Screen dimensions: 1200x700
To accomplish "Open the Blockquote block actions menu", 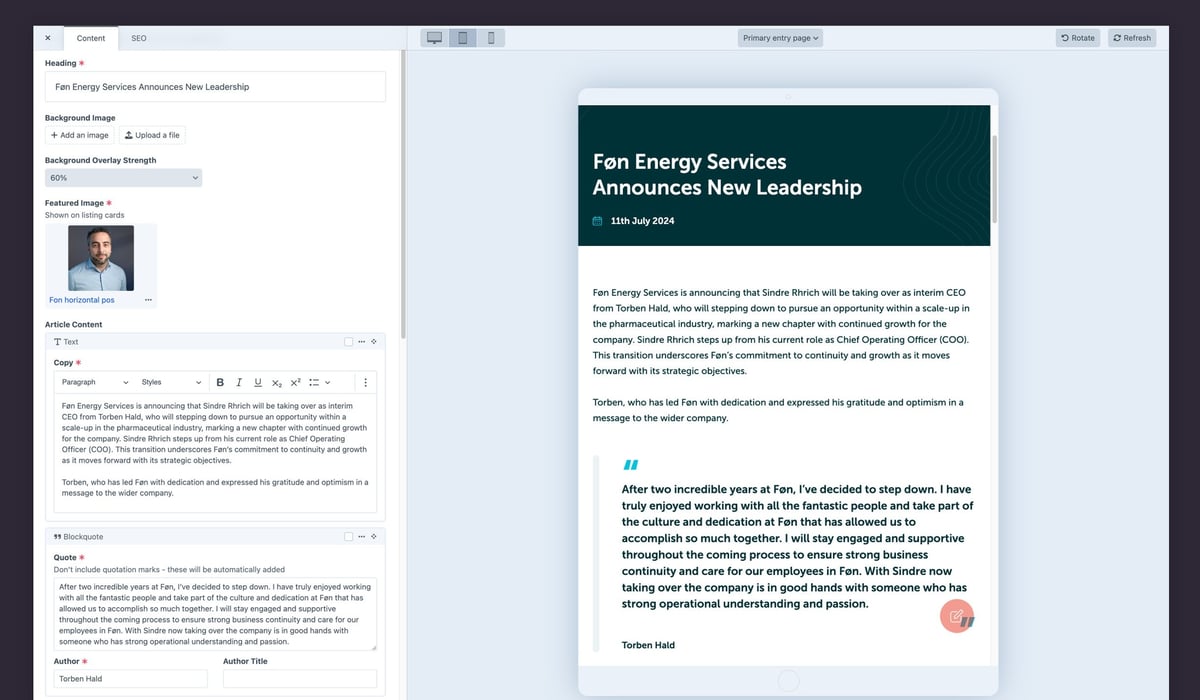I will pyautogui.click(x=361, y=537).
